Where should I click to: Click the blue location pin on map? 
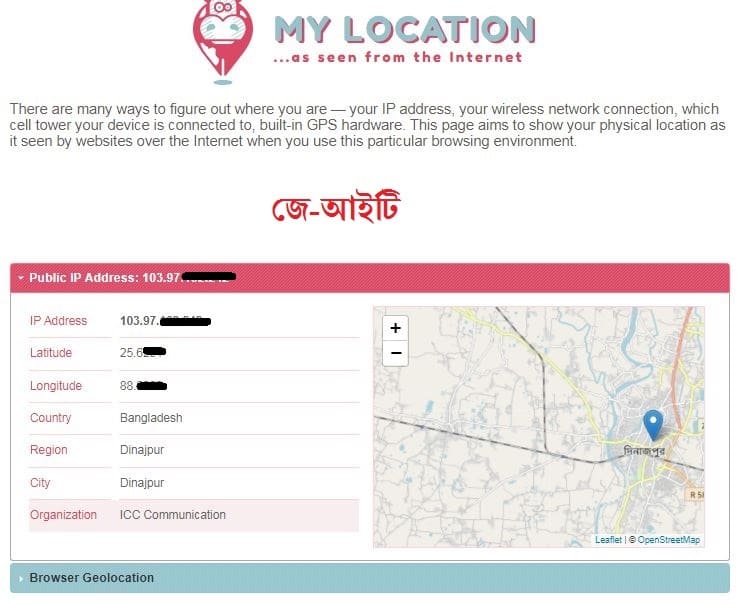(x=653, y=425)
